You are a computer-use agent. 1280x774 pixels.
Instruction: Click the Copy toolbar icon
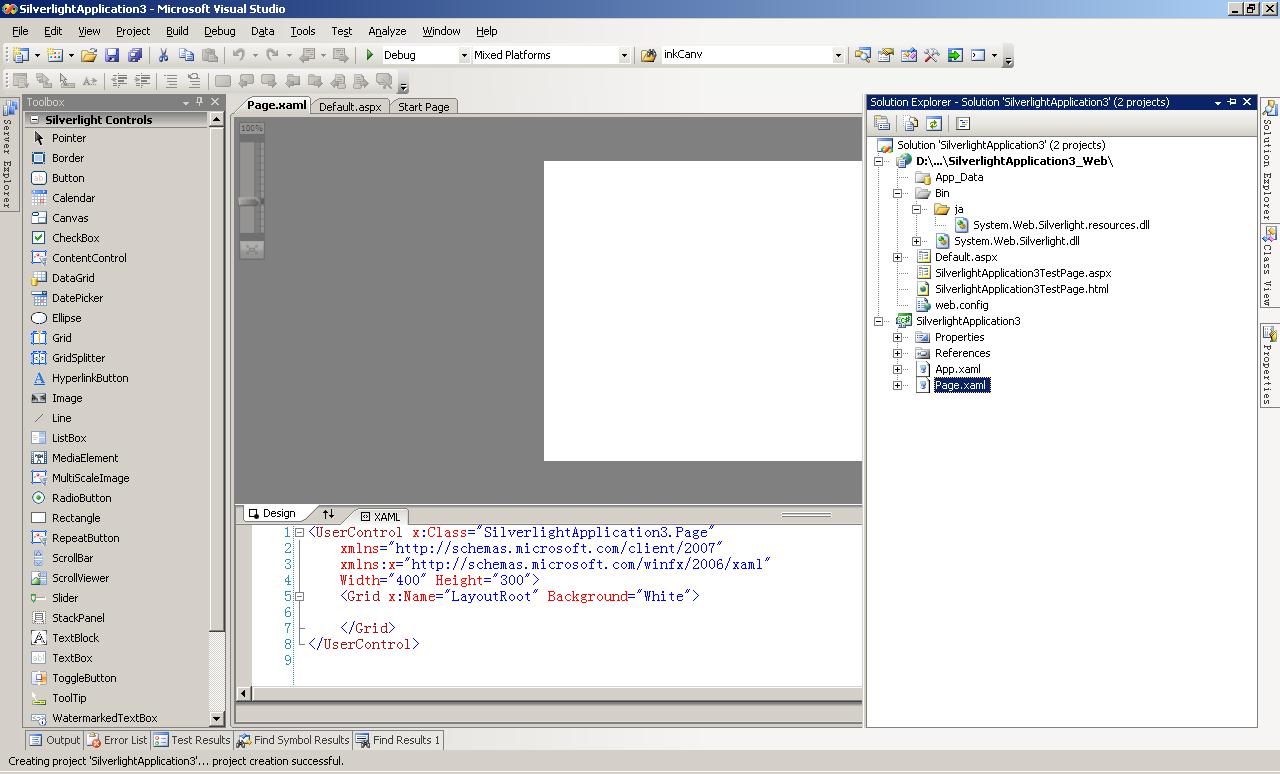186,55
